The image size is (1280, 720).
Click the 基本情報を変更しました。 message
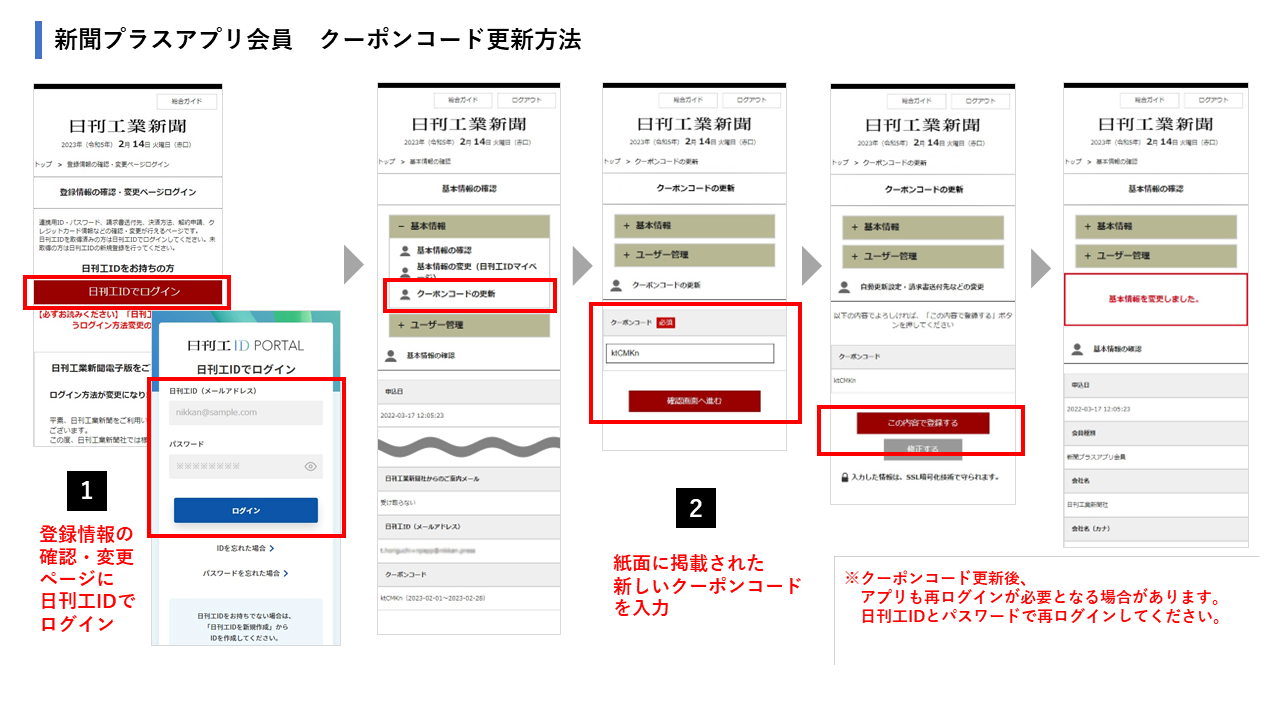coord(1155,299)
